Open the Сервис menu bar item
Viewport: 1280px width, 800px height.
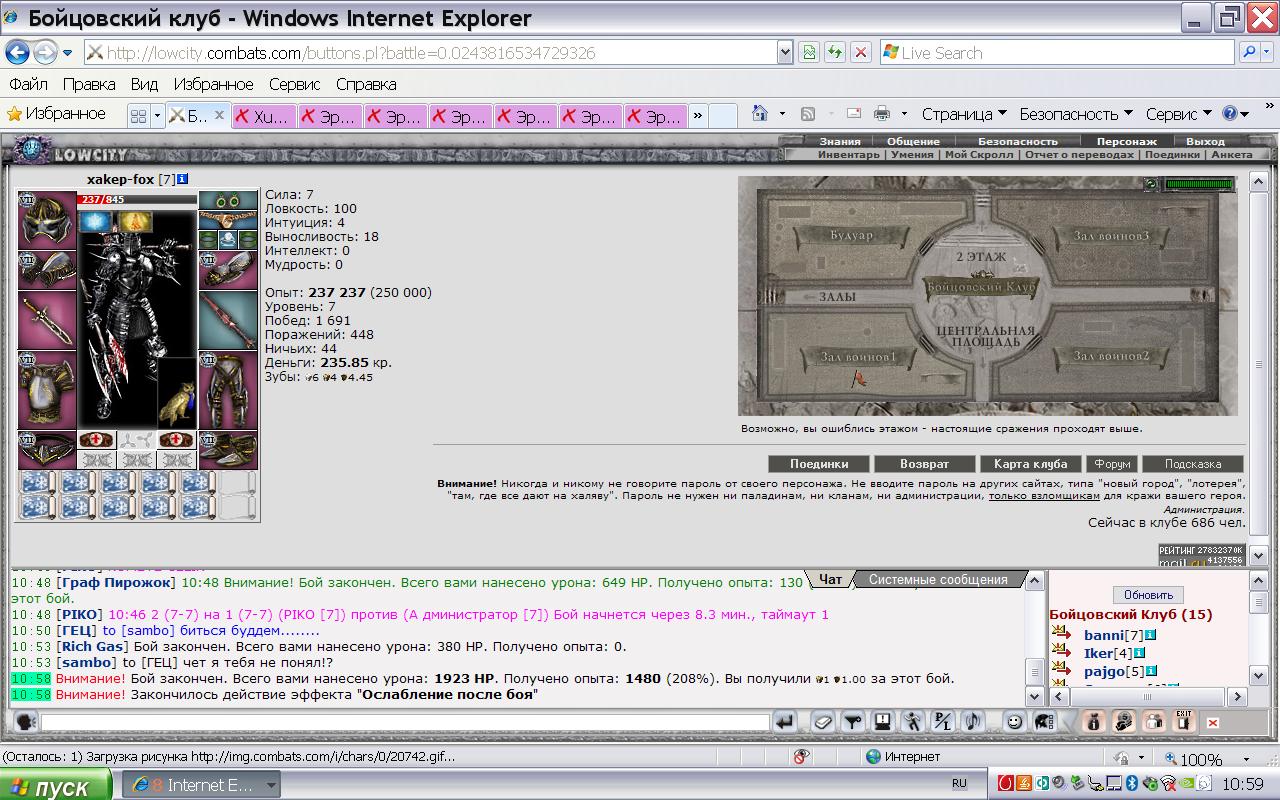click(294, 84)
